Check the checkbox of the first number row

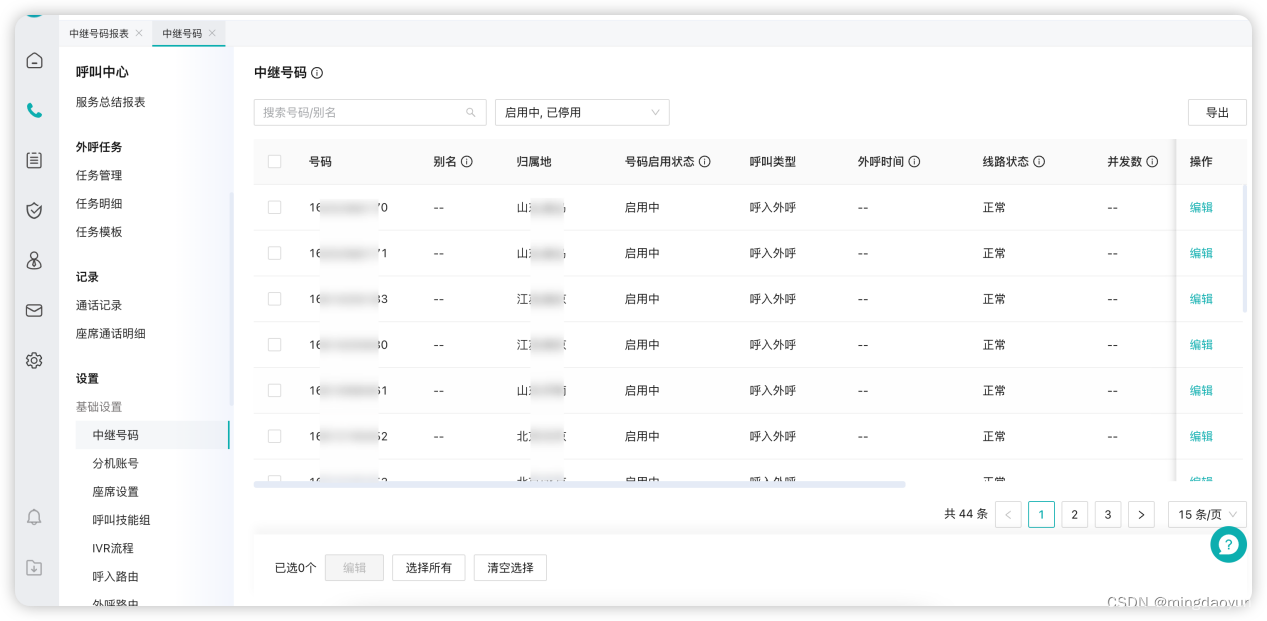[275, 207]
